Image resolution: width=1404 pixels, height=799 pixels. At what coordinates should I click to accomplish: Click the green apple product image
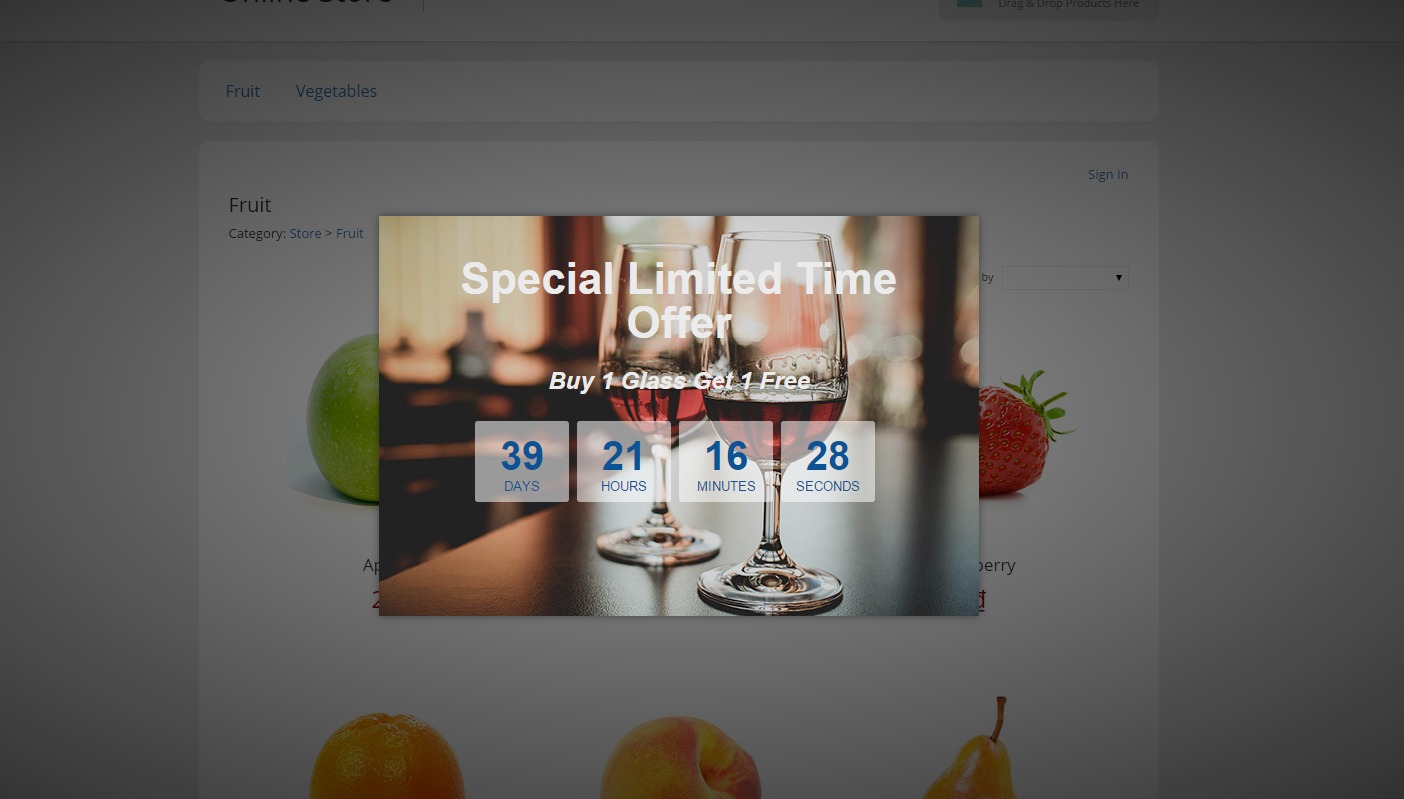[x=340, y=420]
